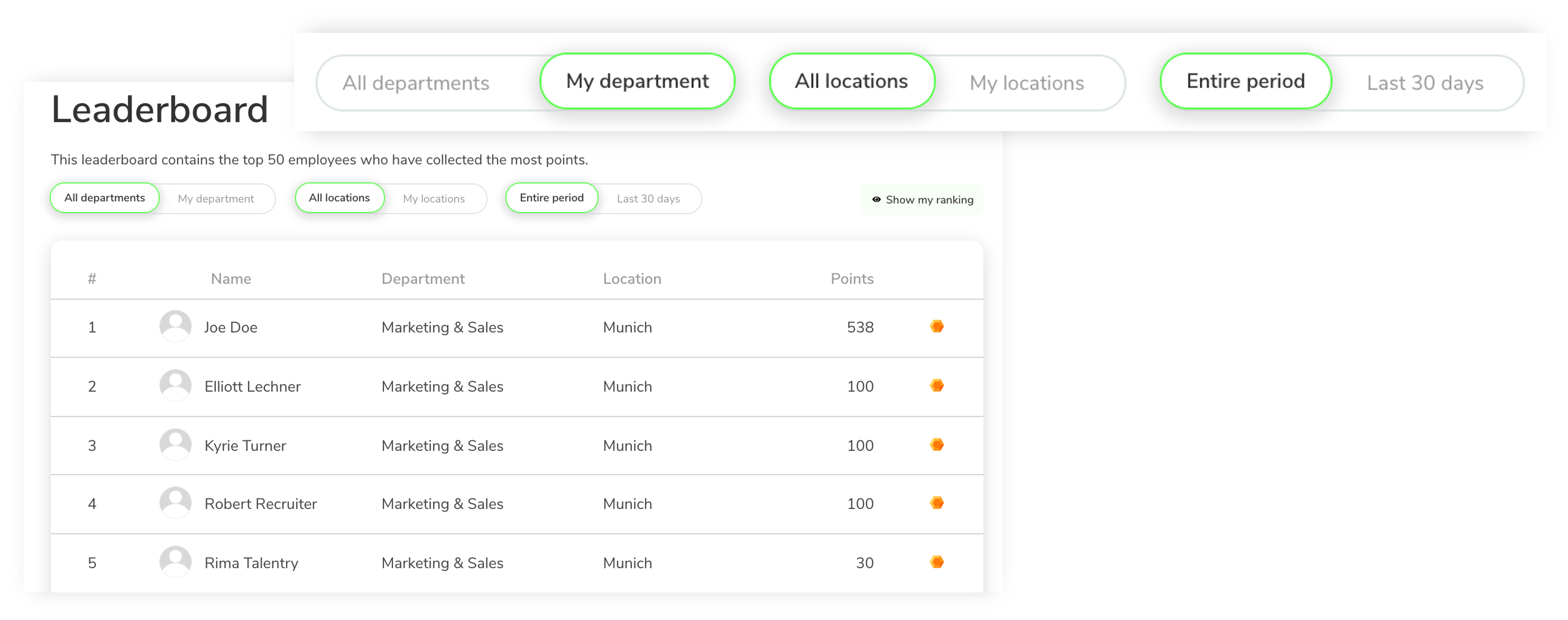Click Rima Talentry's avatar icon
Image resolution: width=1568 pixels, height=620 pixels.
(175, 562)
